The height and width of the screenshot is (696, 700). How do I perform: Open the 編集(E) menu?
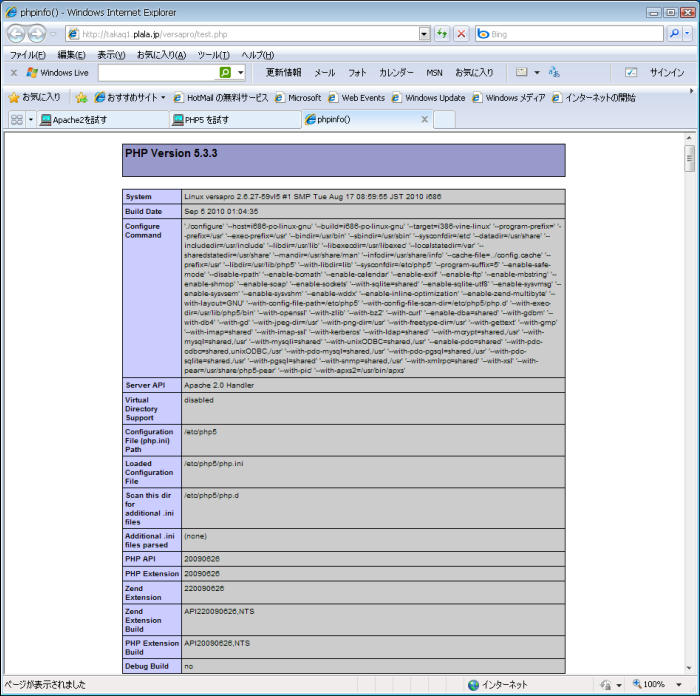tap(71, 55)
